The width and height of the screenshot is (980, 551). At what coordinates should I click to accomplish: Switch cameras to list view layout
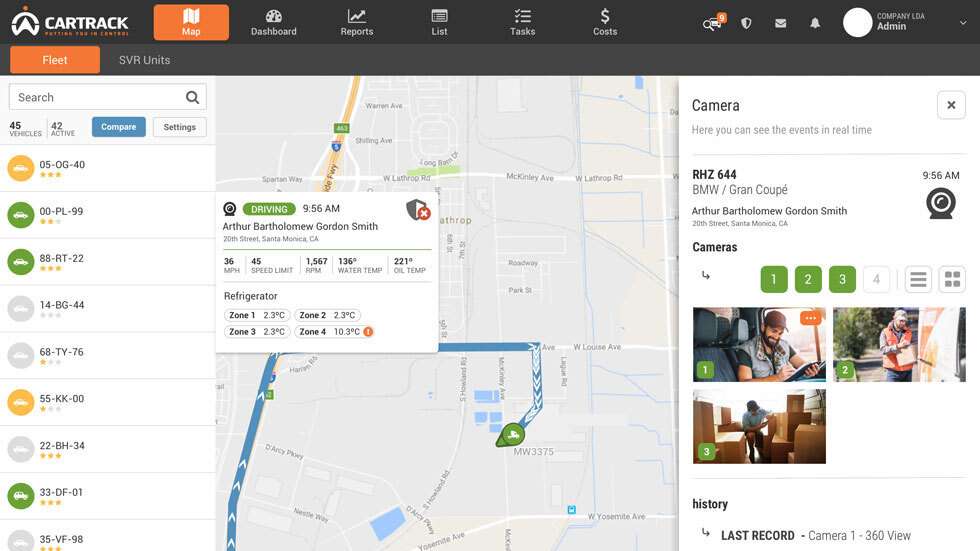(x=918, y=279)
